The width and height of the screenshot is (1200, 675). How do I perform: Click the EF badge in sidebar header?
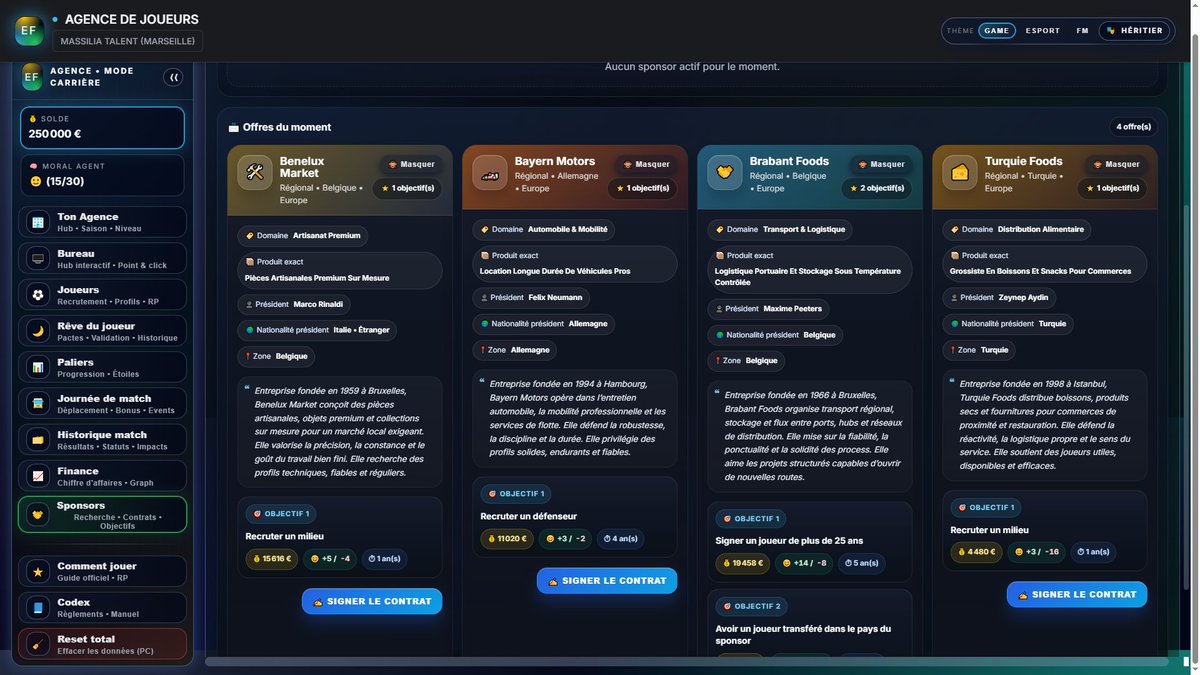32,77
